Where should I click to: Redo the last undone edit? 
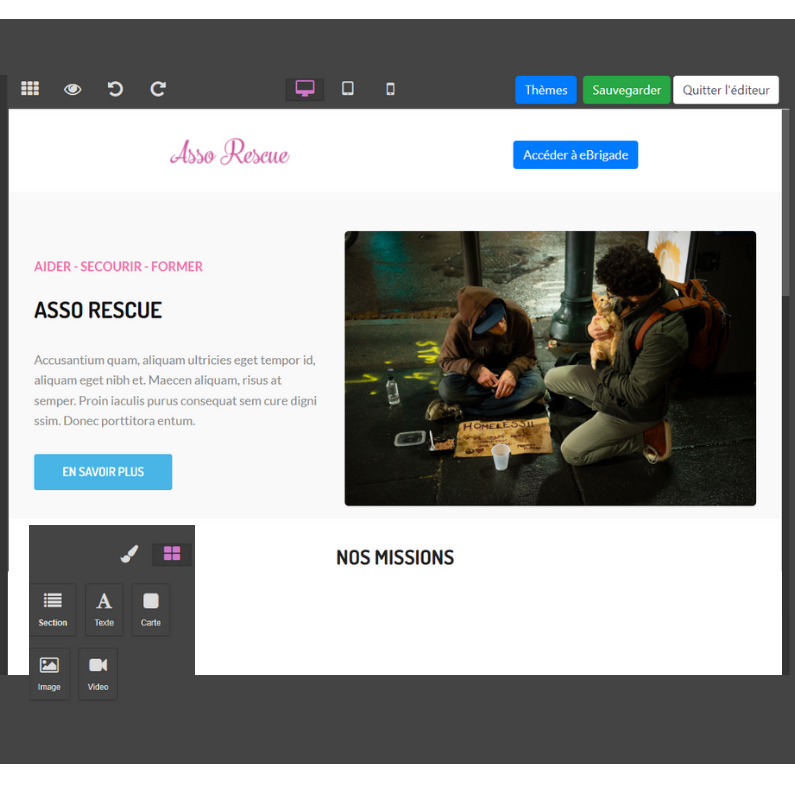(x=158, y=89)
